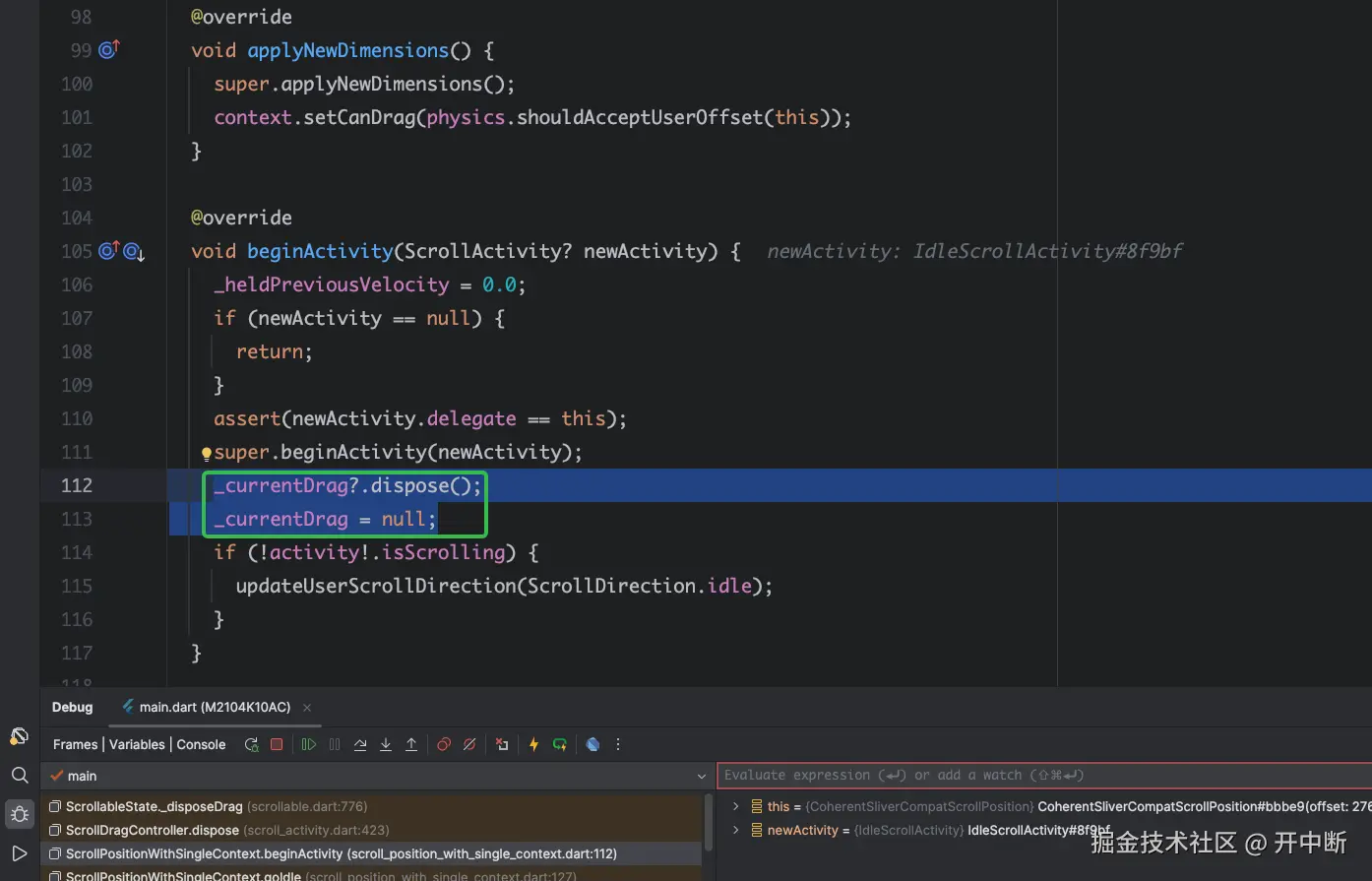Open more debug toolbar options
This screenshot has width=1372, height=881.
click(618, 745)
